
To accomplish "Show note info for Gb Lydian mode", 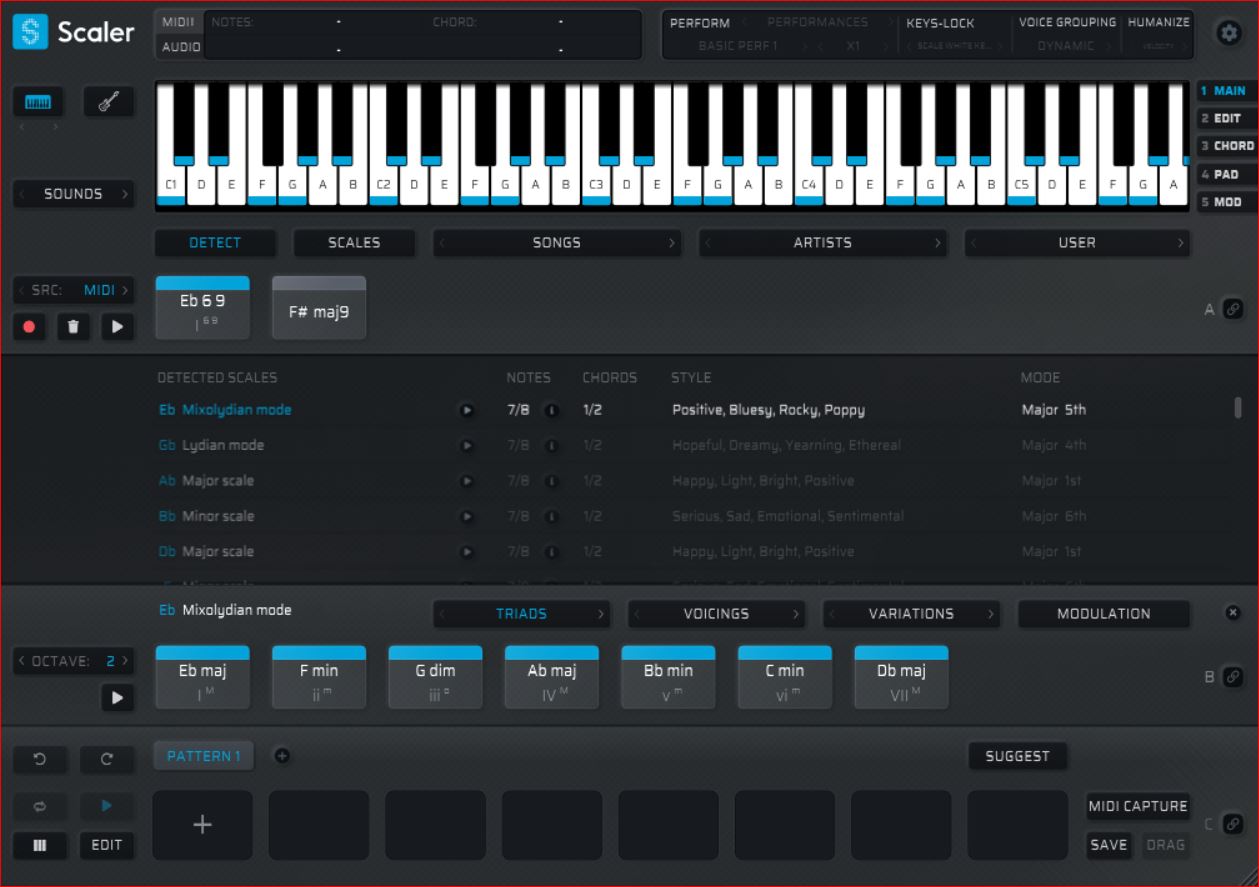I will tap(550, 445).
